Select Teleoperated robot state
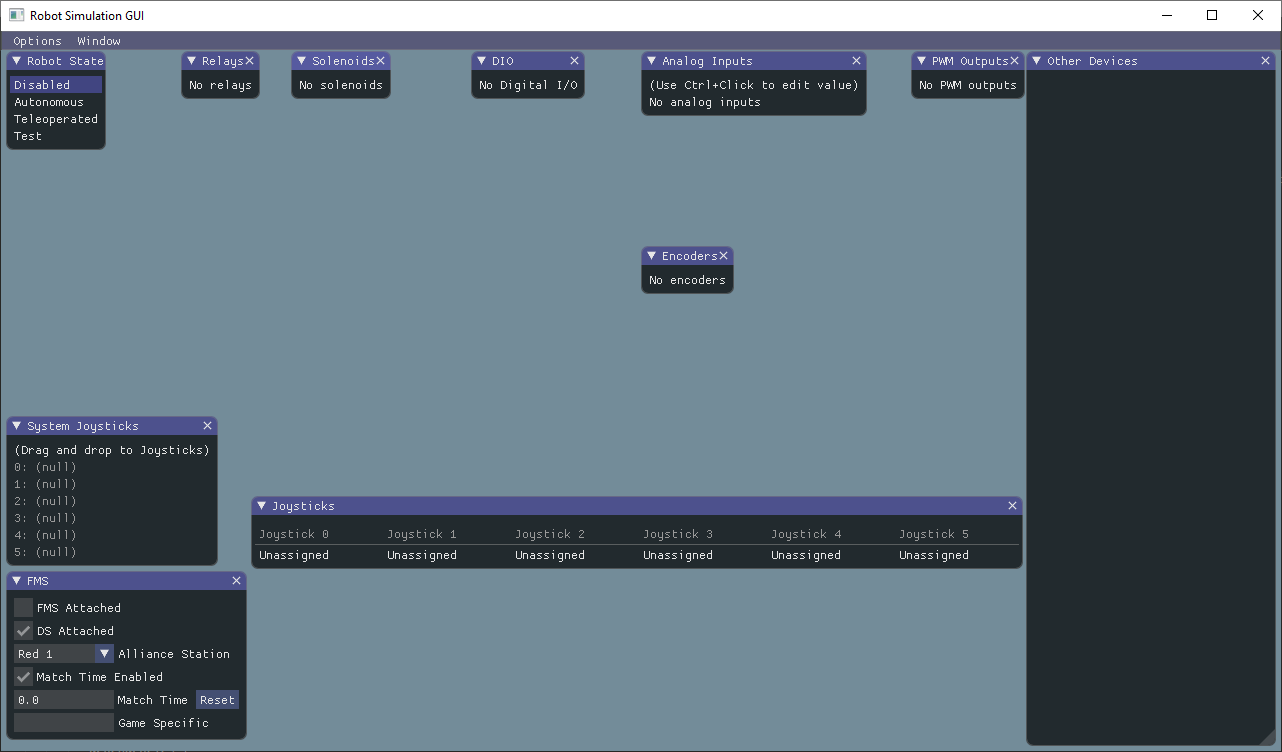Viewport: 1282px width, 752px height. (55, 118)
